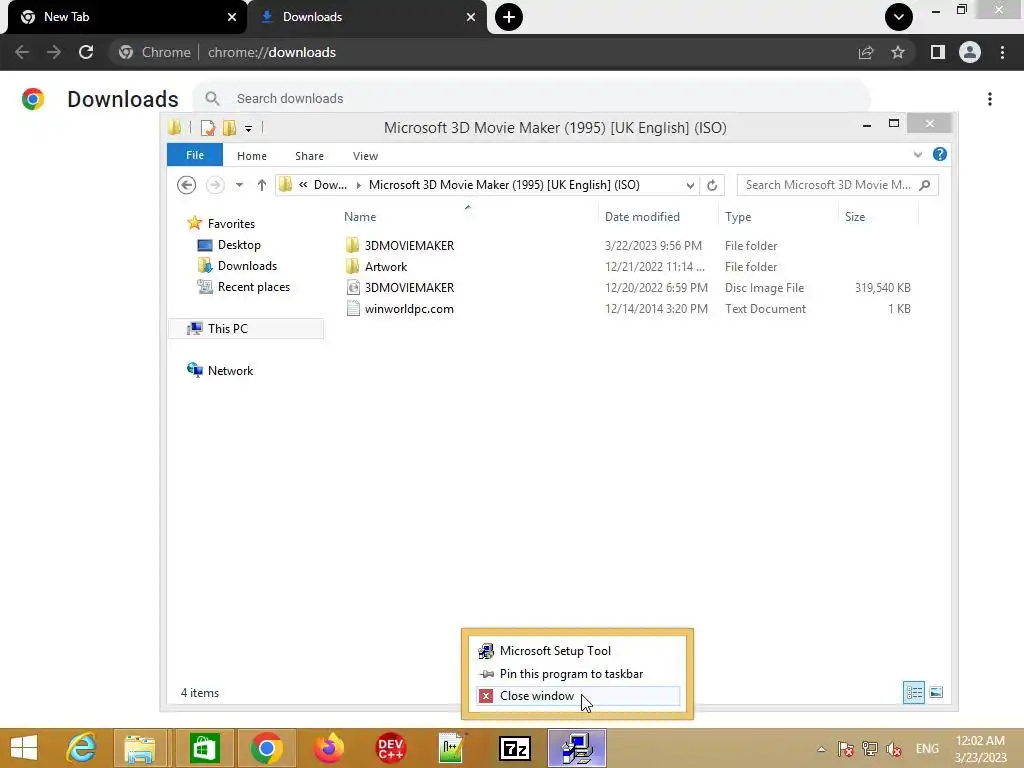The height and width of the screenshot is (768, 1024).
Task: Open the Home ribbon tab
Action: click(x=251, y=156)
